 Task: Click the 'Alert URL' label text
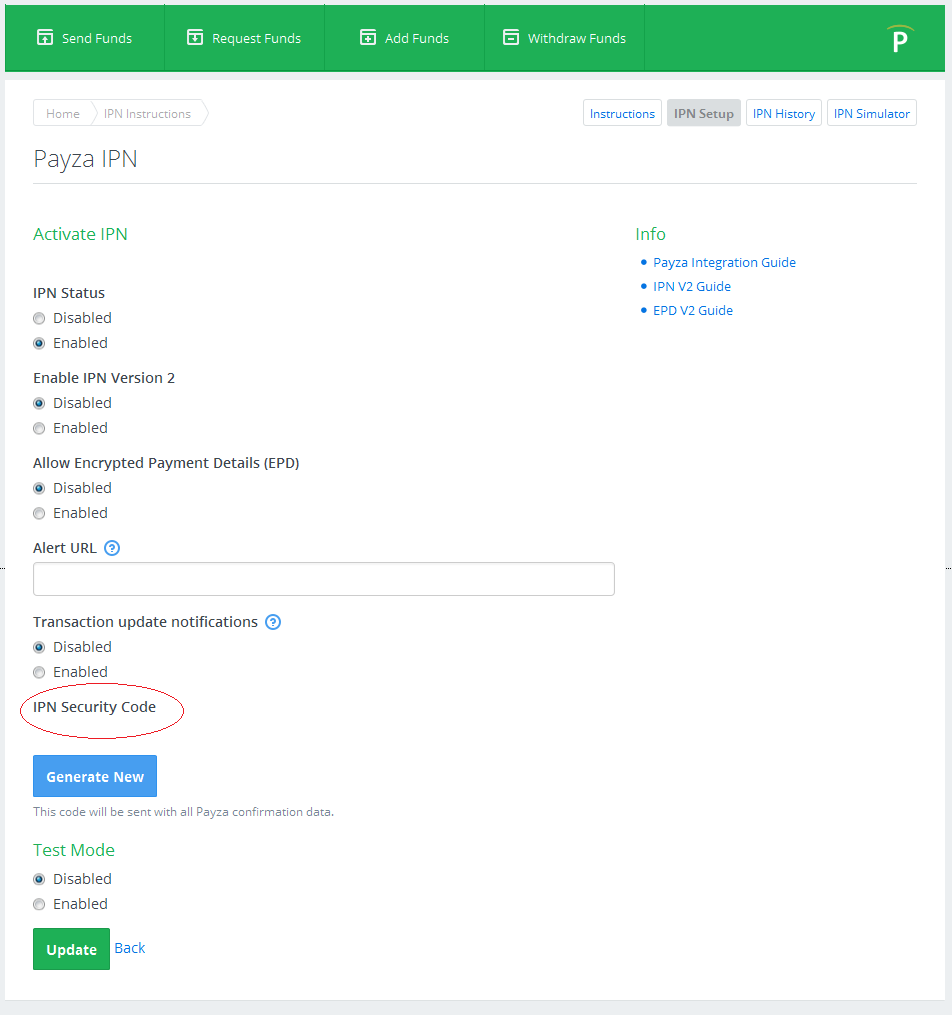[65, 548]
